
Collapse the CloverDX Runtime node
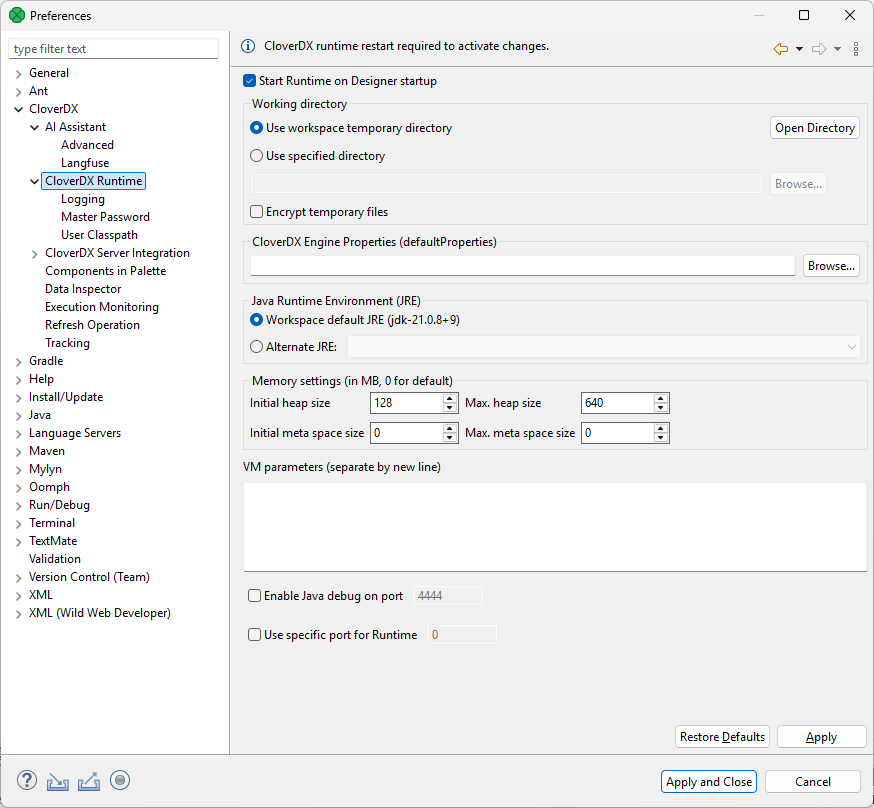click(x=35, y=182)
